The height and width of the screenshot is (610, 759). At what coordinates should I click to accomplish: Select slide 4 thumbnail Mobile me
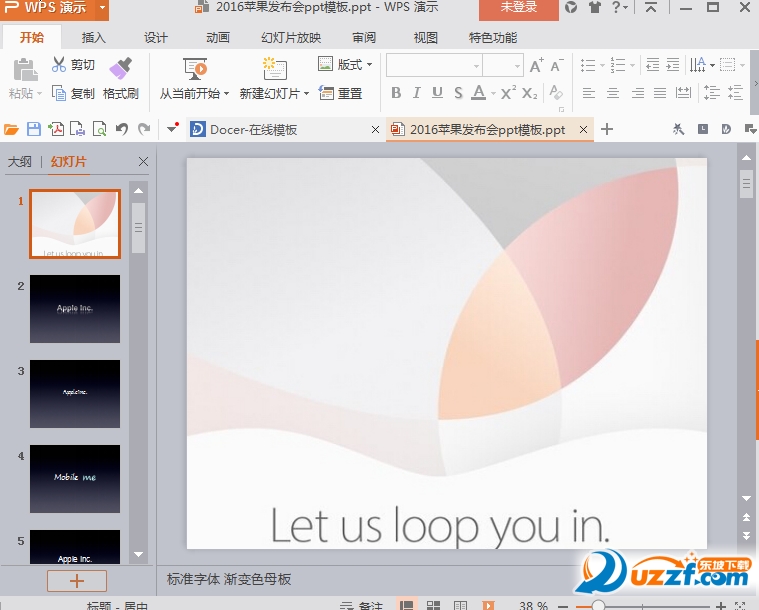75,479
